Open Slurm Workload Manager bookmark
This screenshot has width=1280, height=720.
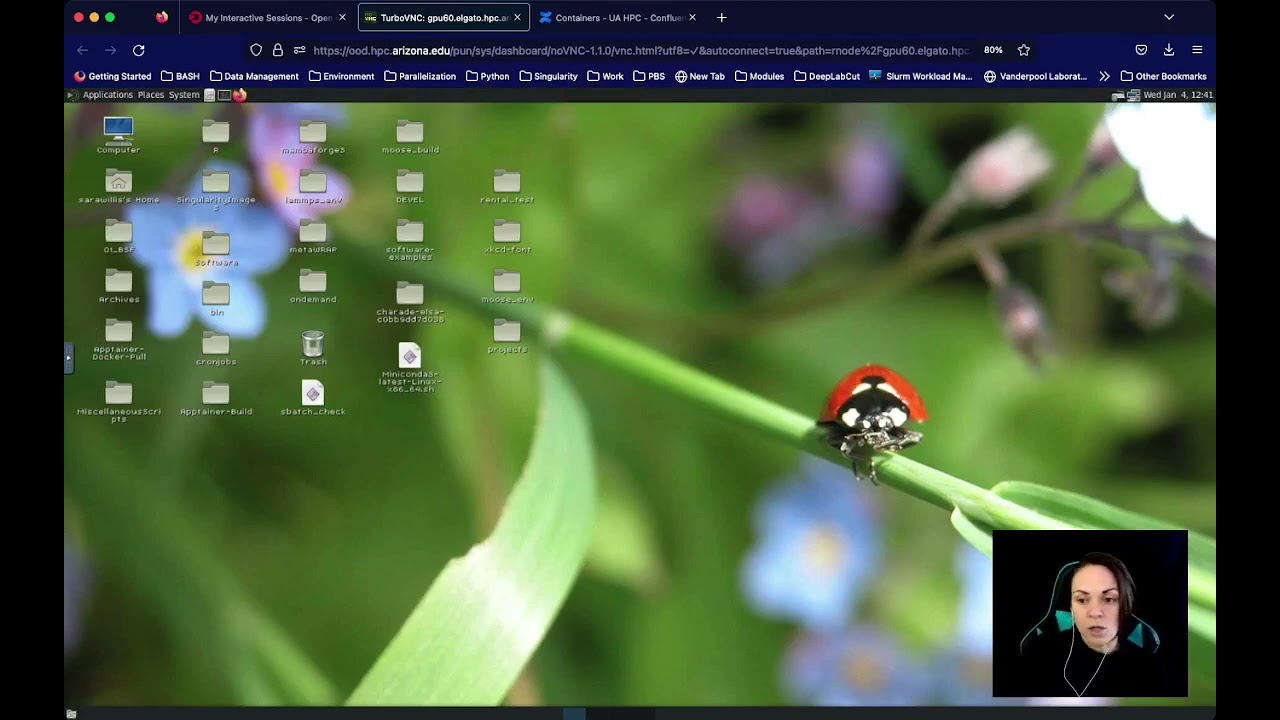(920, 76)
